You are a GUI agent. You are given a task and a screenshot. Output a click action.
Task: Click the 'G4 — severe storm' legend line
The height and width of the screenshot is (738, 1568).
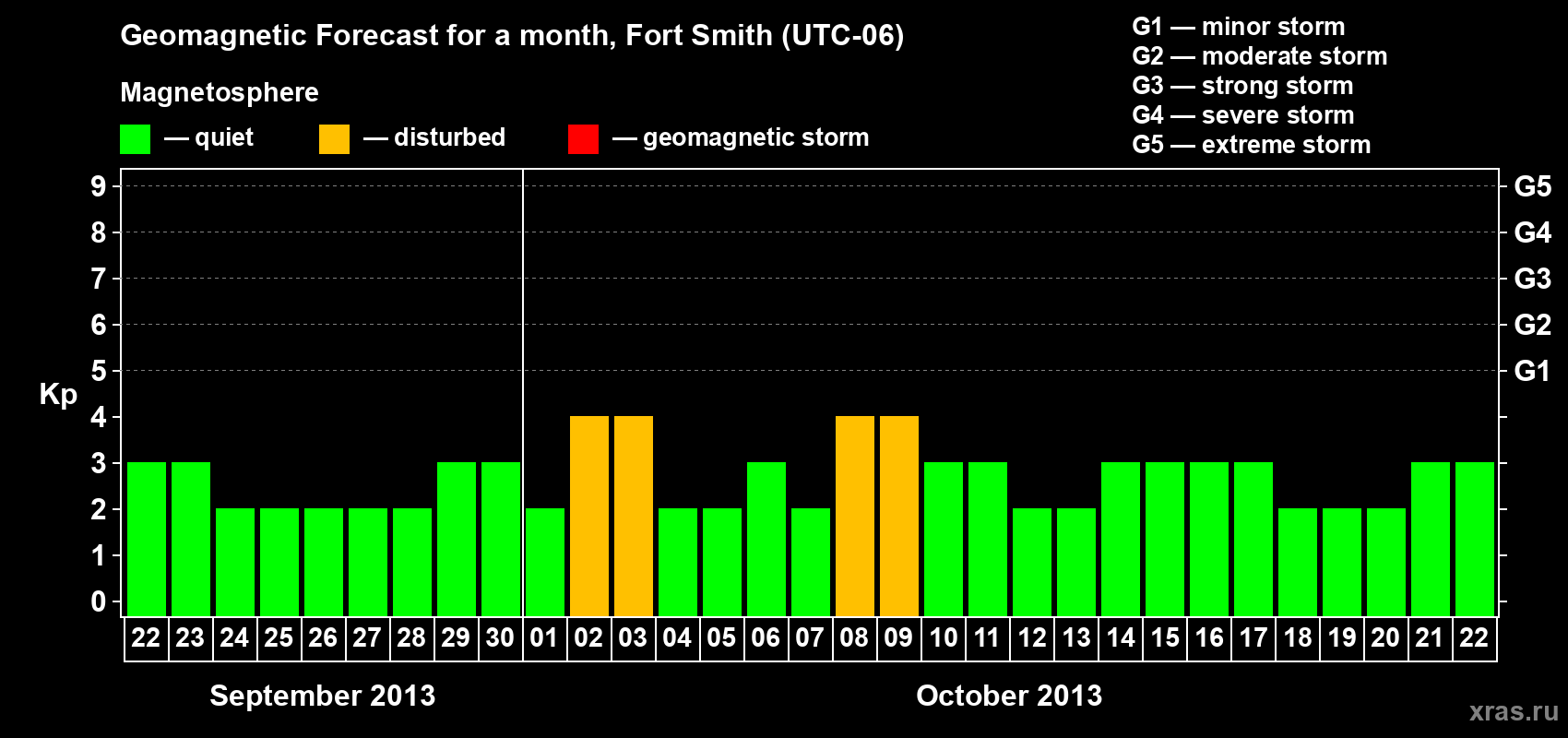1243,115
